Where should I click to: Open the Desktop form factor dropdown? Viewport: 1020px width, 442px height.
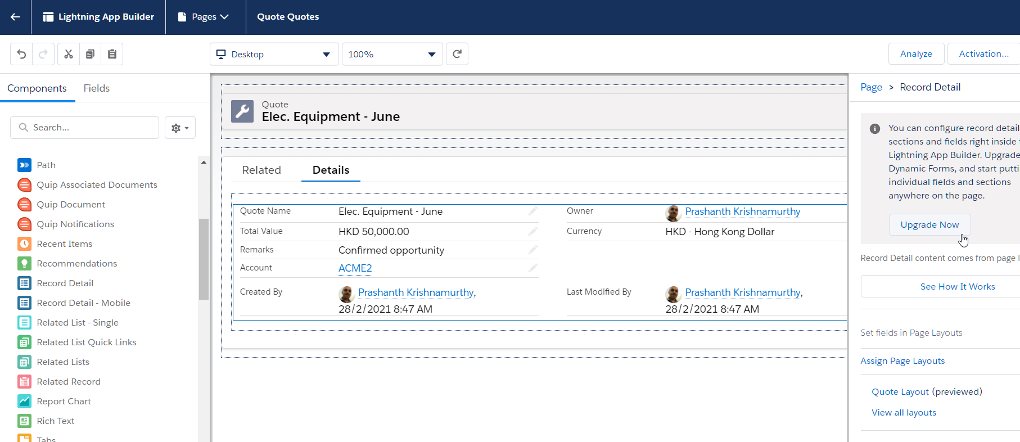[x=274, y=54]
